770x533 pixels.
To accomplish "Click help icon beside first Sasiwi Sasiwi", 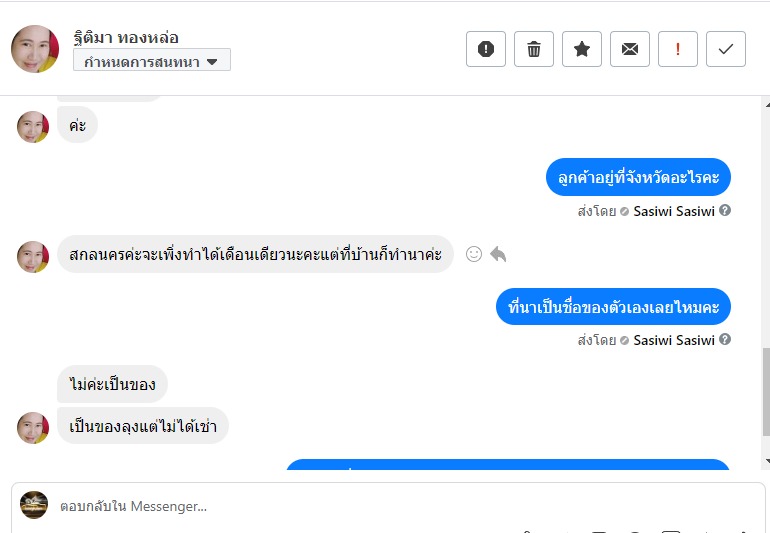I will (x=725, y=211).
